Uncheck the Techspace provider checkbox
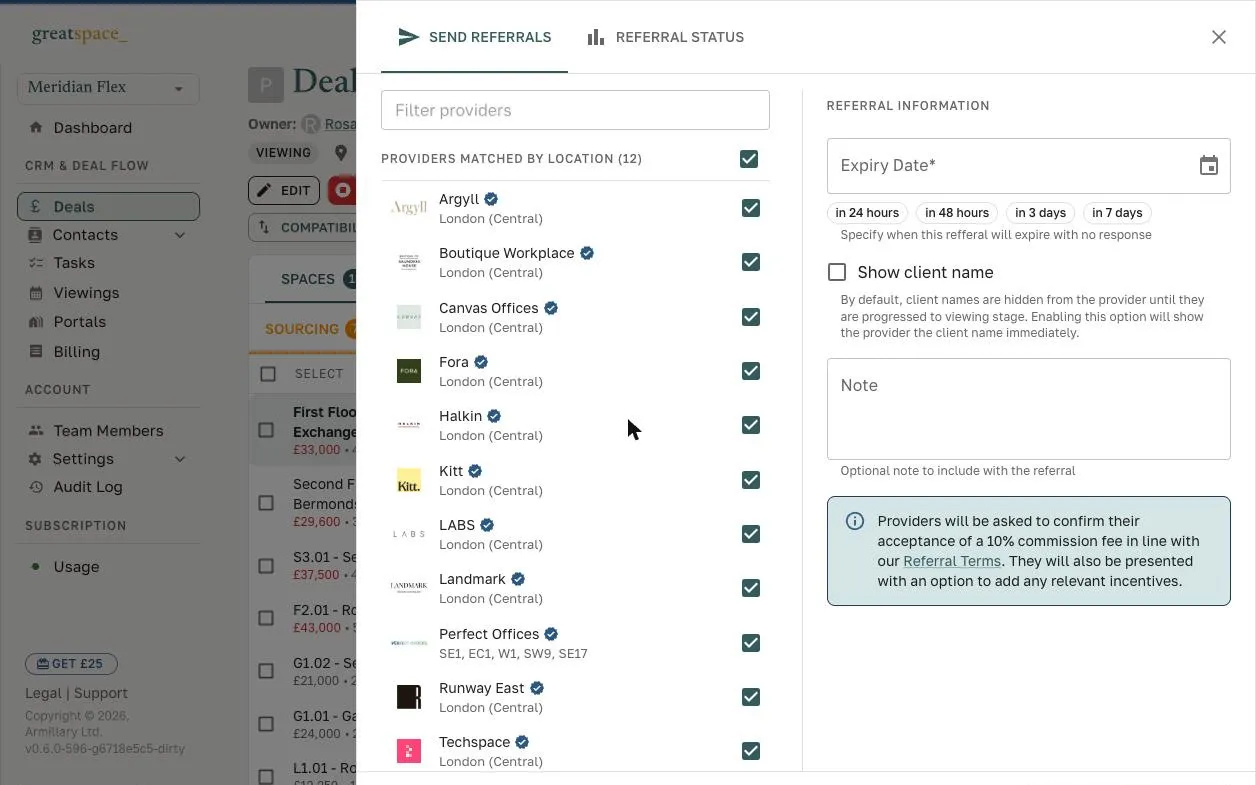Viewport: 1256px width, 785px height. tap(751, 751)
